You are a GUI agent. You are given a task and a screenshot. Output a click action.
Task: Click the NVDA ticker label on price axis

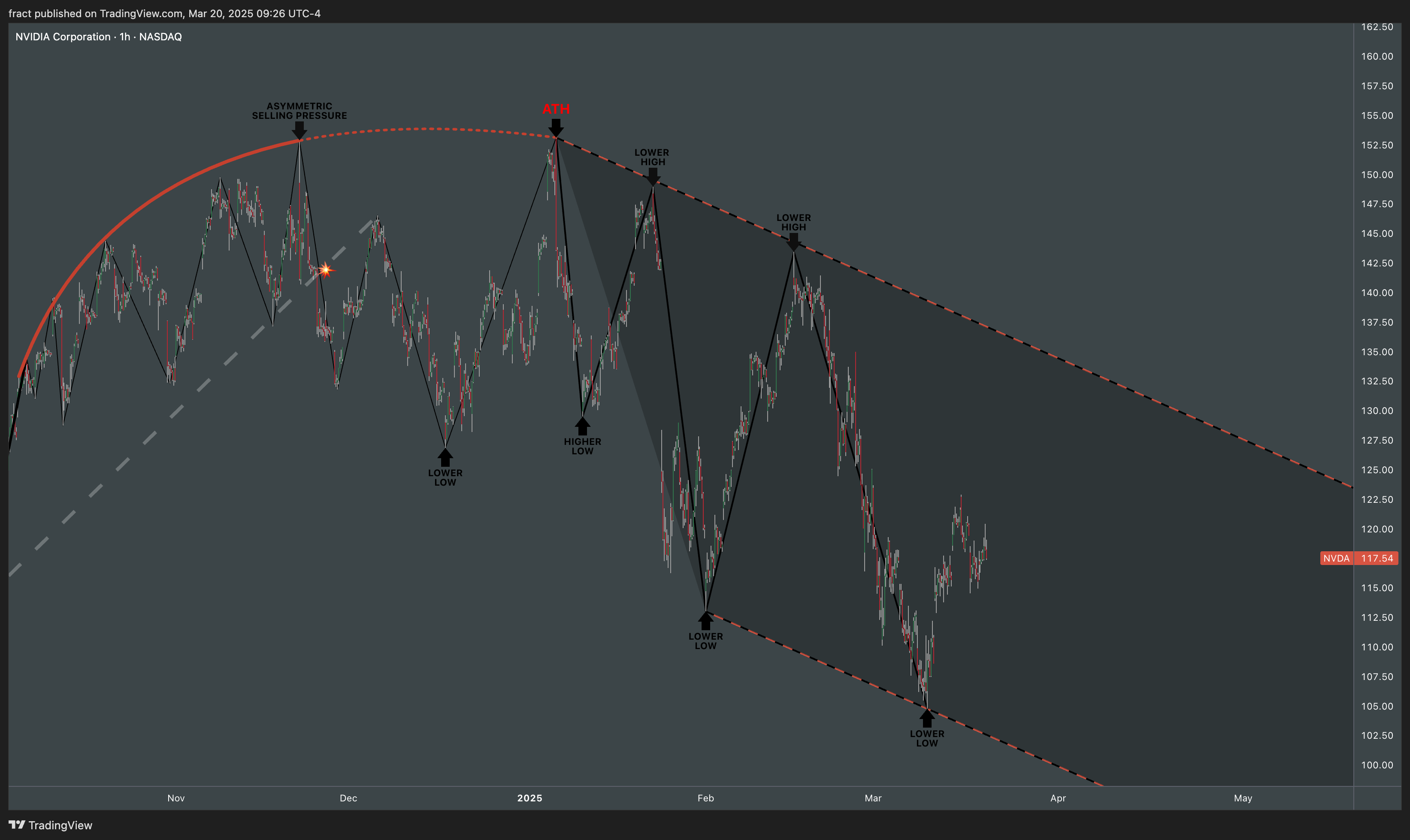[1337, 558]
